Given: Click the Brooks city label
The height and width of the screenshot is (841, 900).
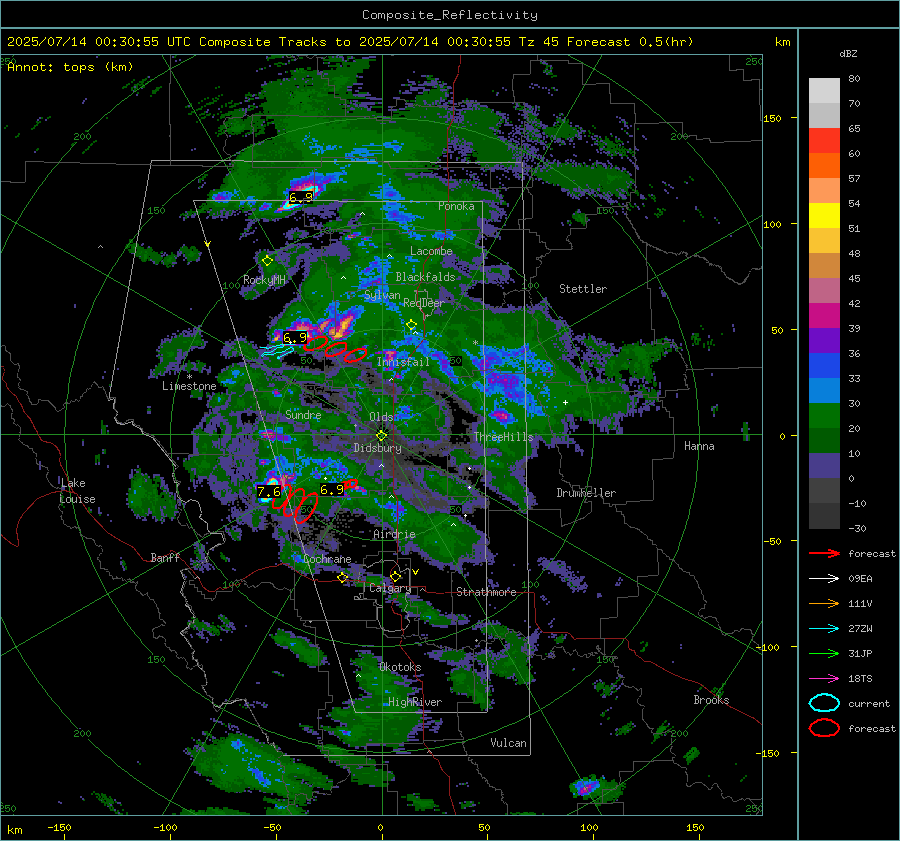Looking at the screenshot, I should click(711, 700).
